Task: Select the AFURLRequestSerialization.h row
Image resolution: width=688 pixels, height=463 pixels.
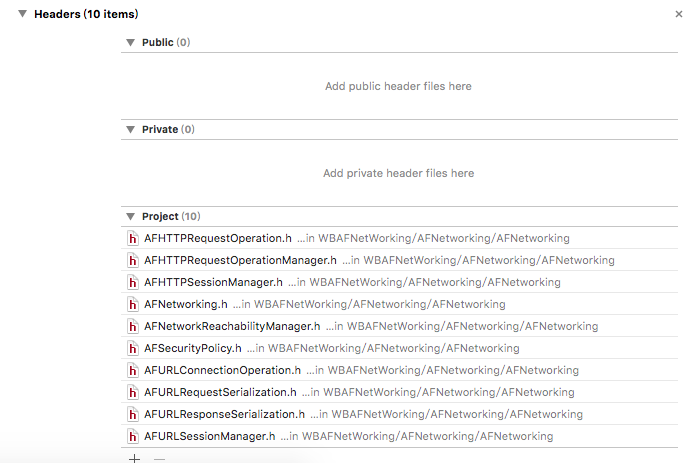Action: (399, 392)
